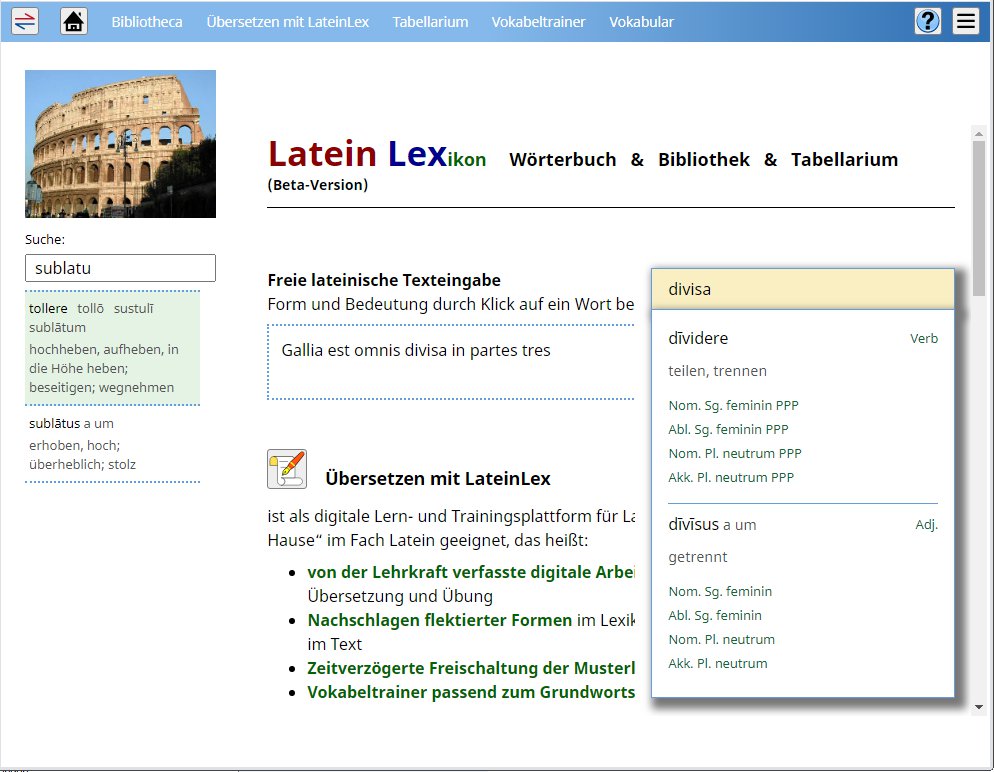Open the hamburger menu icon
The image size is (994, 772).
965,21
